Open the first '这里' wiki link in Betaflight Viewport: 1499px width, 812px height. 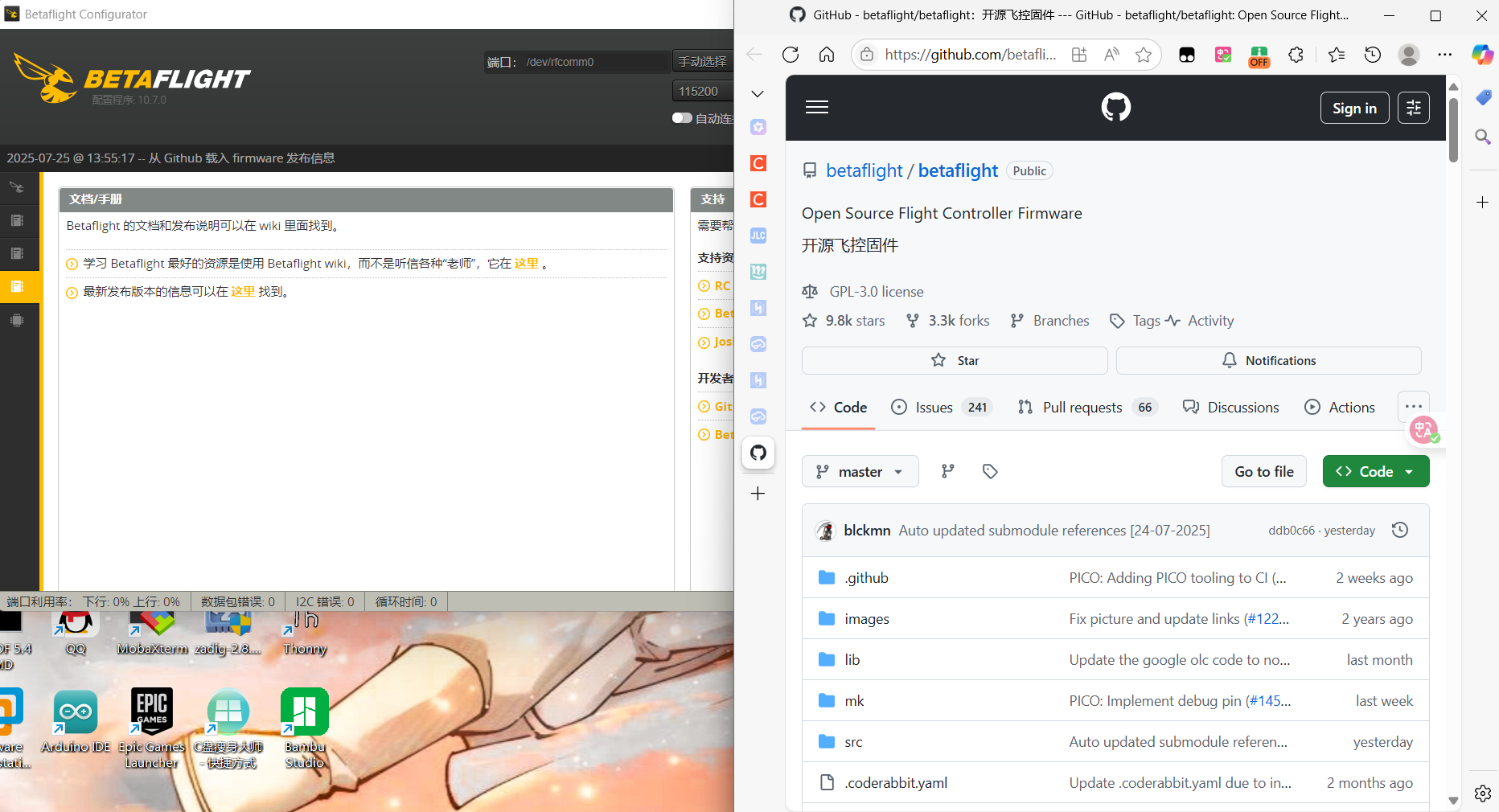tap(527, 263)
